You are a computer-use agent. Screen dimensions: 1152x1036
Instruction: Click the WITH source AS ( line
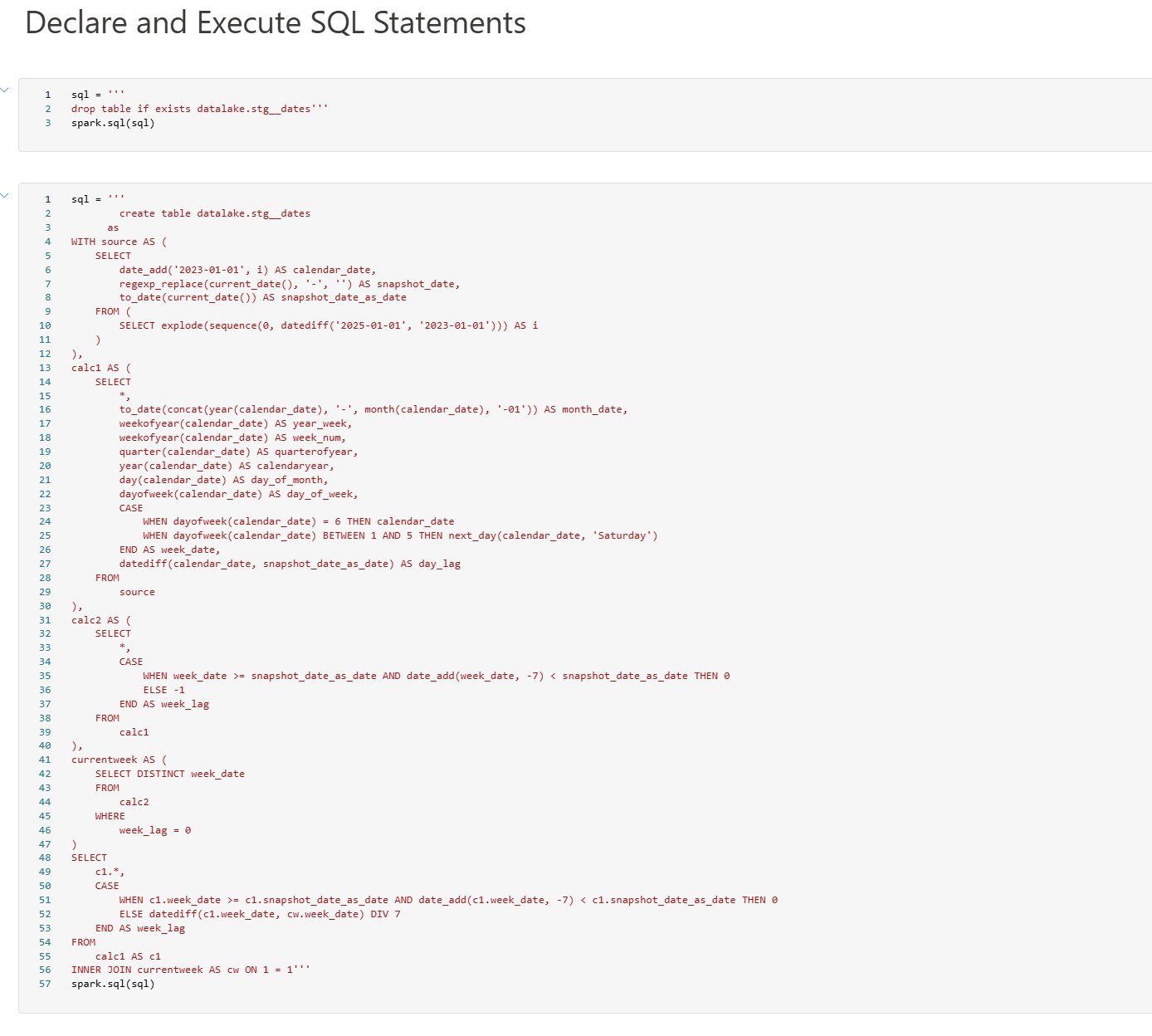119,242
